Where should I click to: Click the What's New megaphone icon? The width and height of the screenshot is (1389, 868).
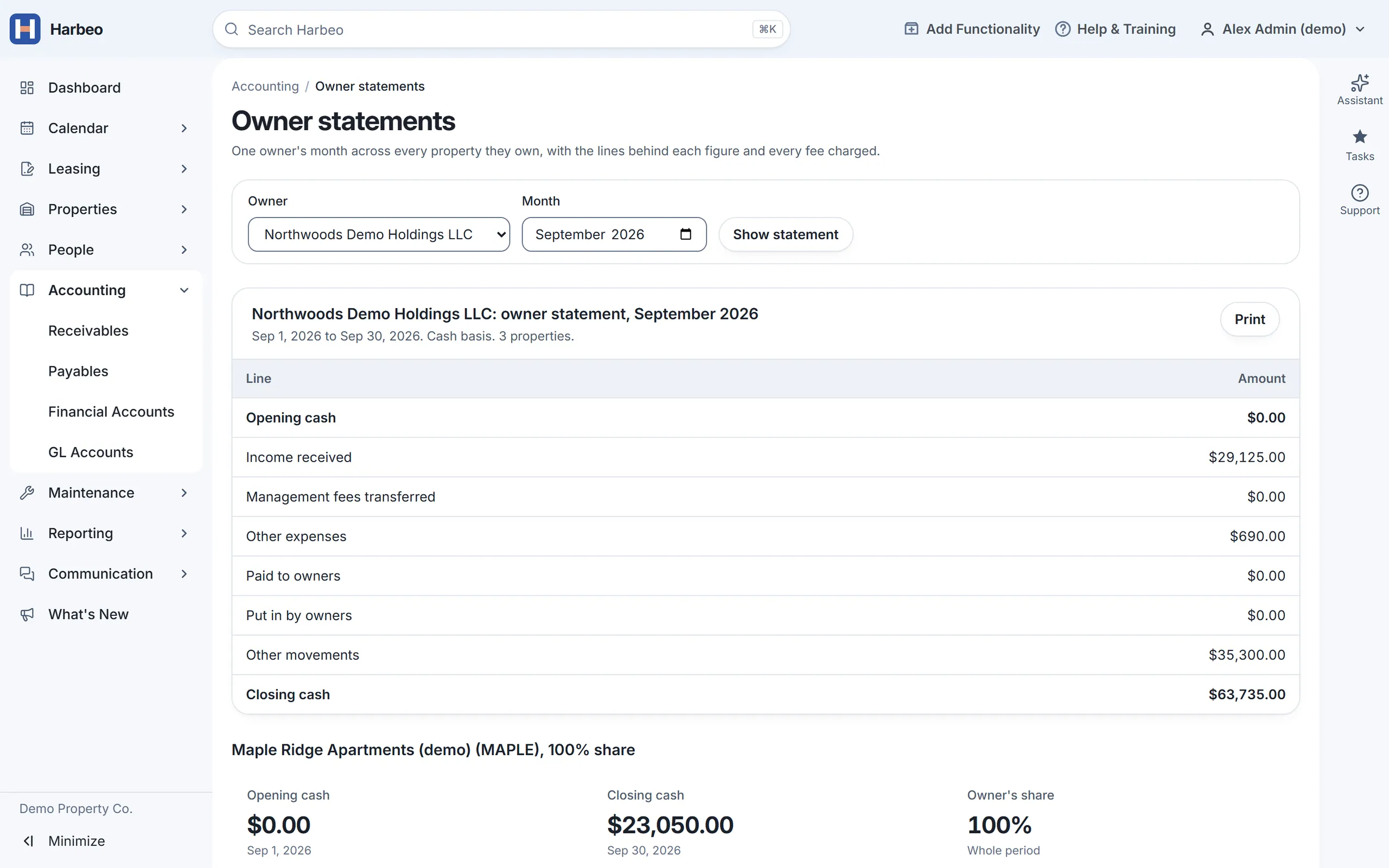pyautogui.click(x=27, y=614)
